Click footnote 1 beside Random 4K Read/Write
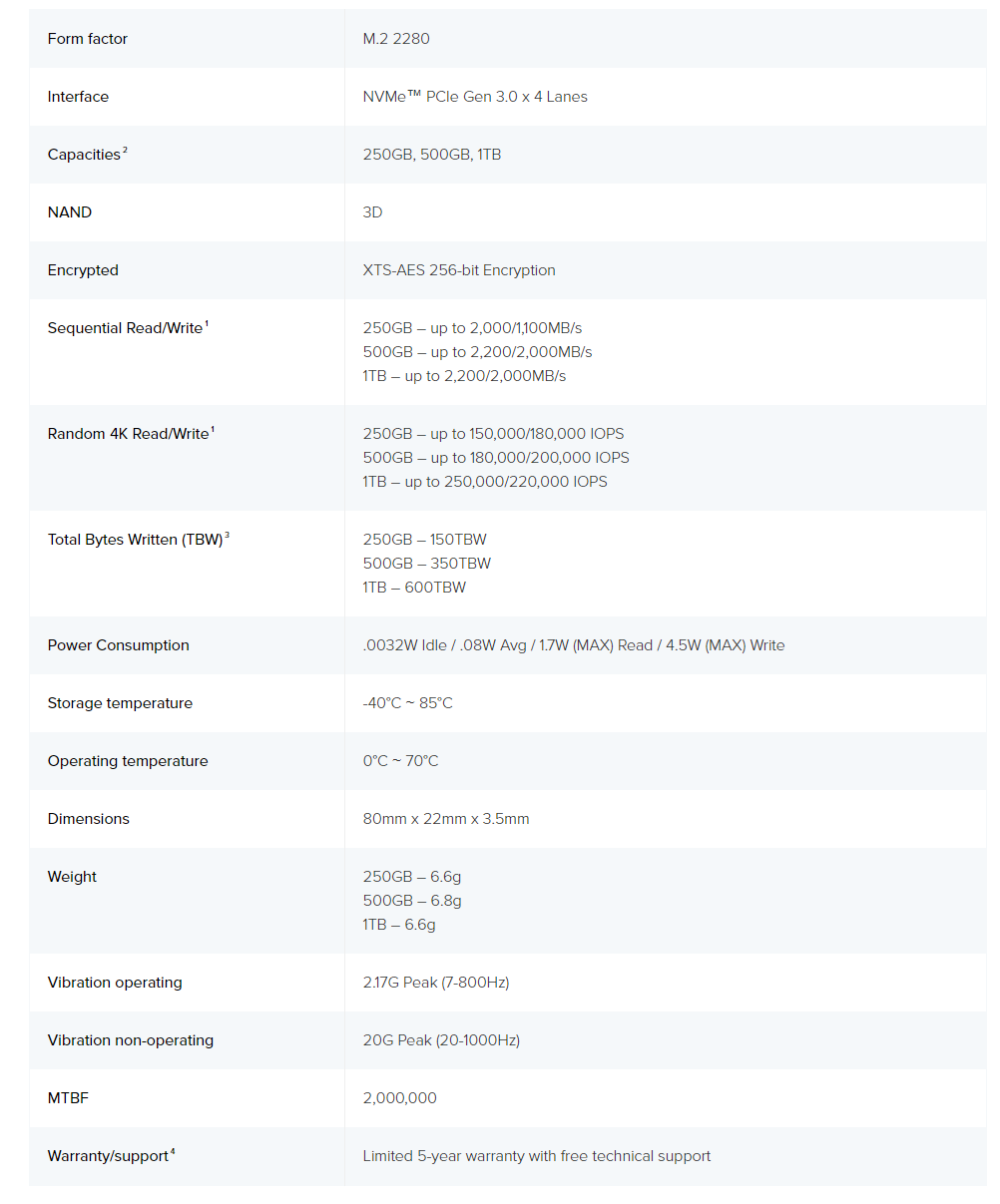Viewport: 1000px width, 1204px height. tap(213, 430)
